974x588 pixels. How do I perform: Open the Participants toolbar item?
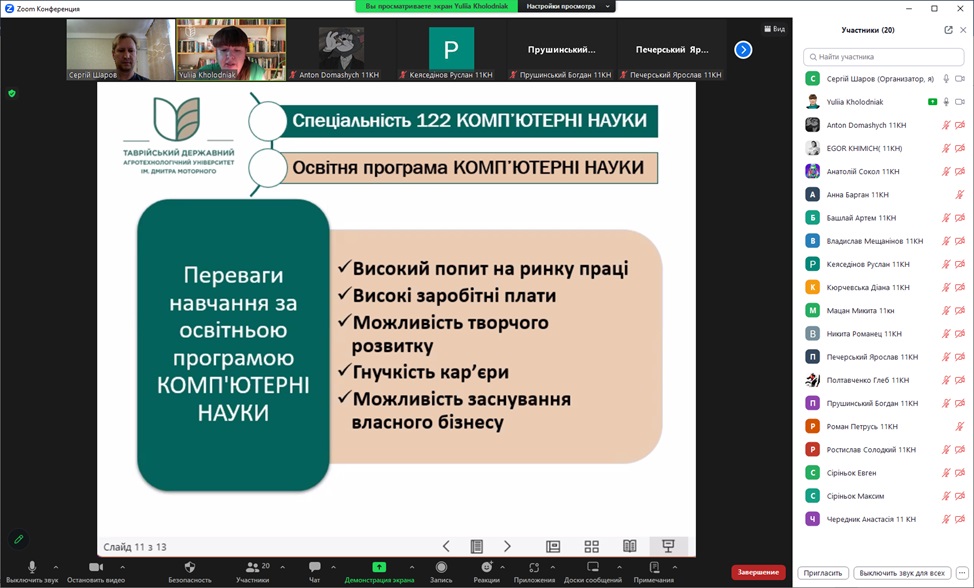pyautogui.click(x=252, y=571)
